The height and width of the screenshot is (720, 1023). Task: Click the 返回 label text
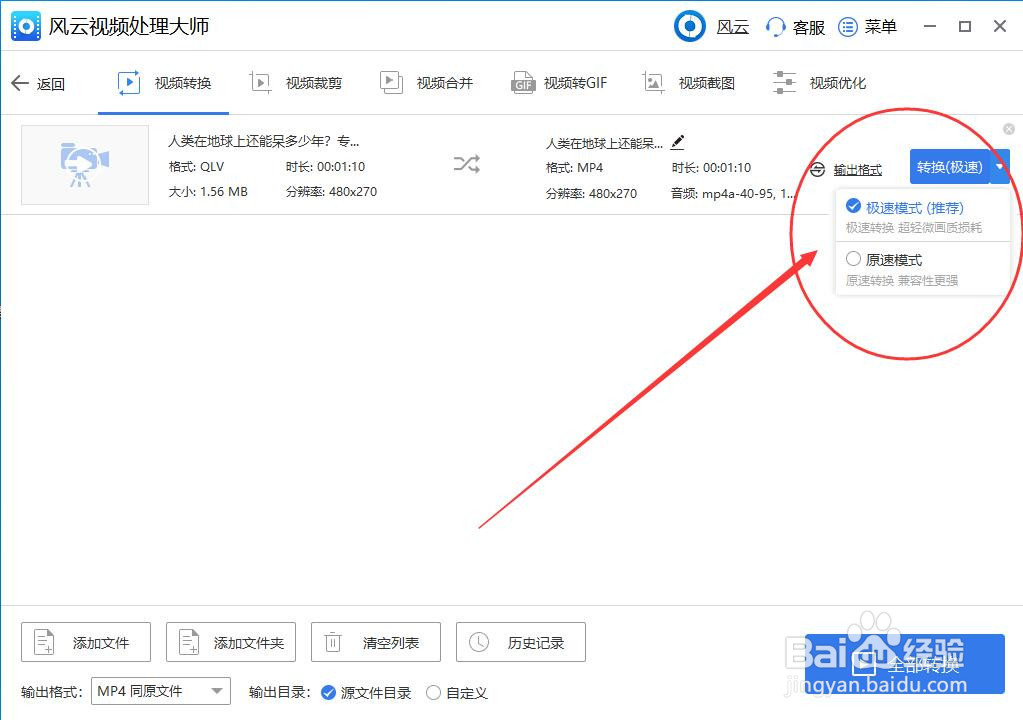pyautogui.click(x=51, y=83)
